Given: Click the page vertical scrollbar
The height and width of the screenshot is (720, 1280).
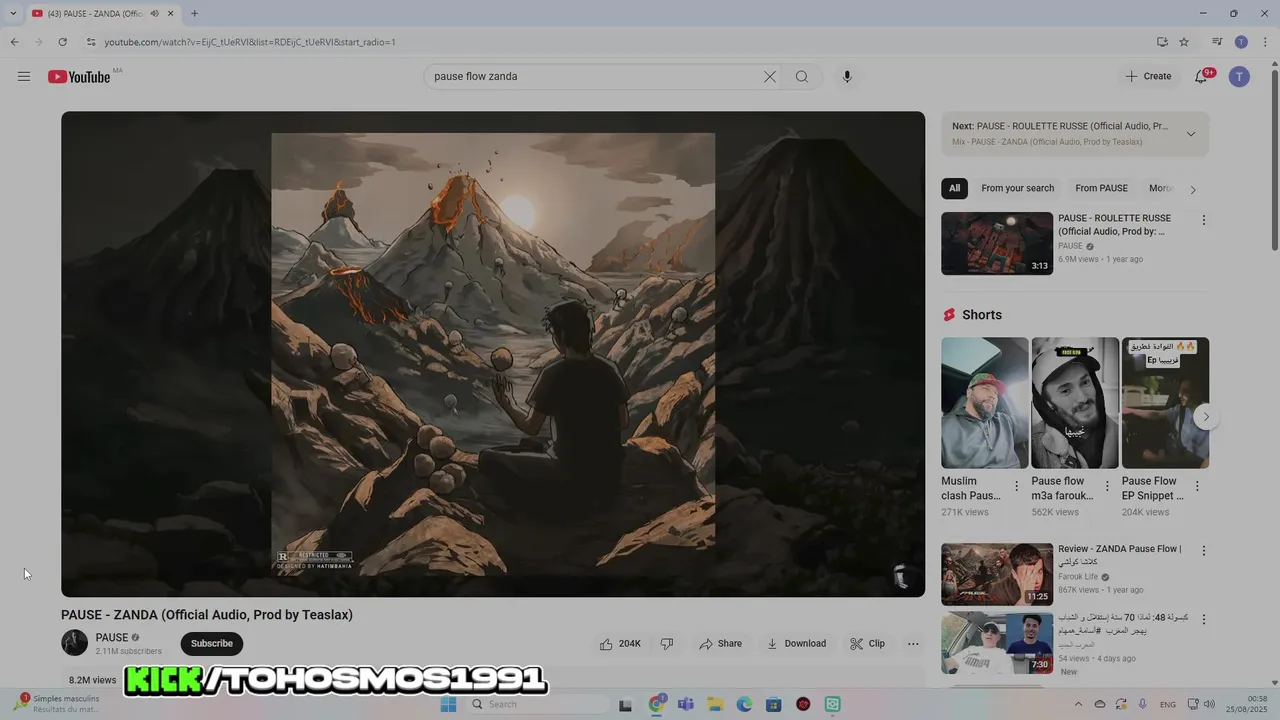Looking at the screenshot, I should (1274, 160).
